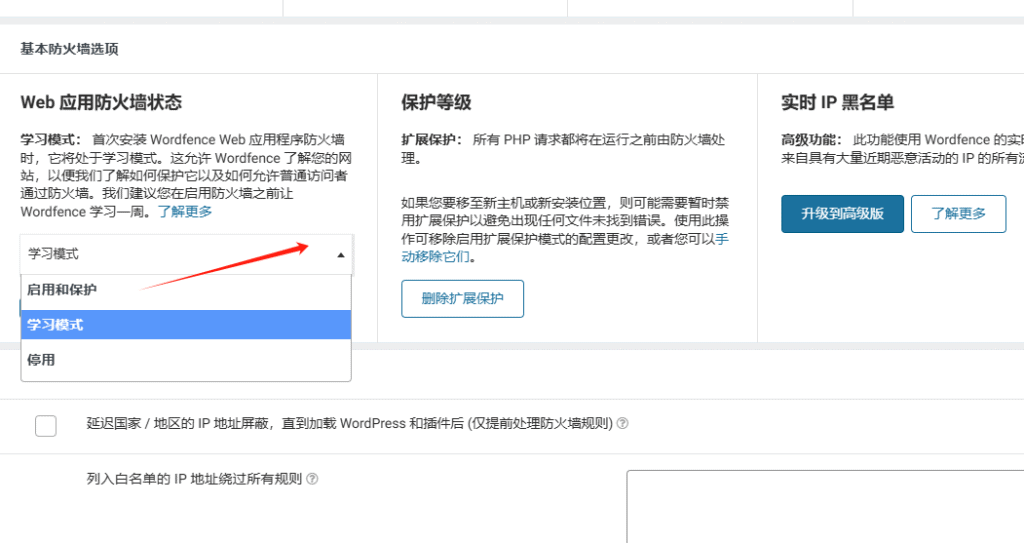
Task: Click 基本防火墙选项 section header
Action: pyautogui.click(x=69, y=49)
